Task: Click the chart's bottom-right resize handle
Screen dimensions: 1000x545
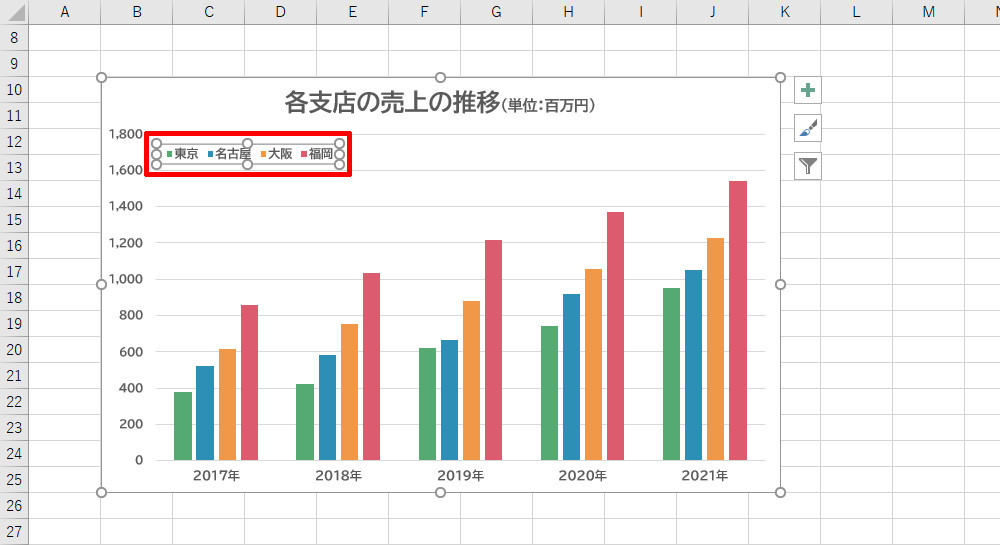Action: [x=780, y=492]
